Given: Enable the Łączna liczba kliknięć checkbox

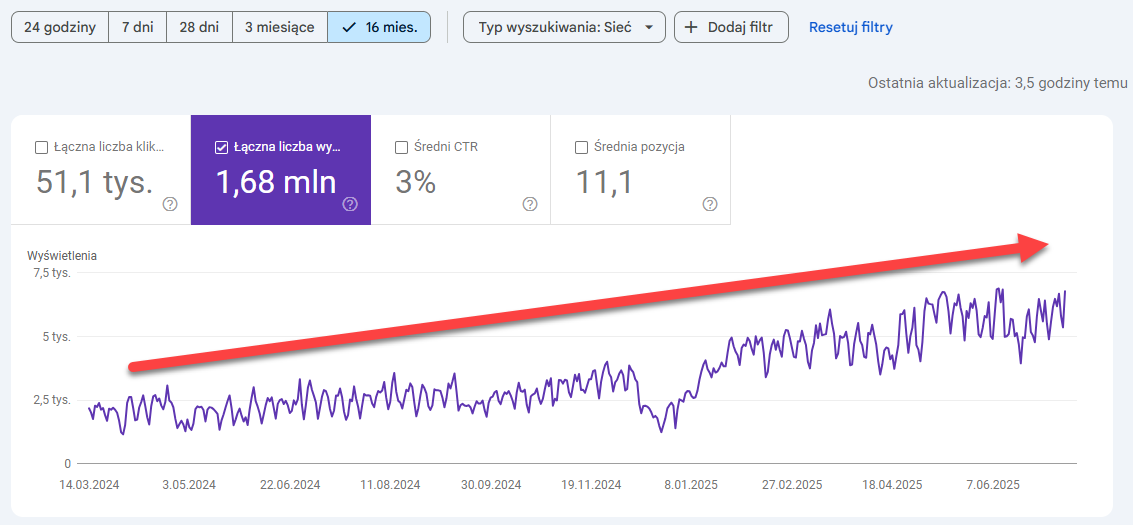Looking at the screenshot, I should coord(41,148).
